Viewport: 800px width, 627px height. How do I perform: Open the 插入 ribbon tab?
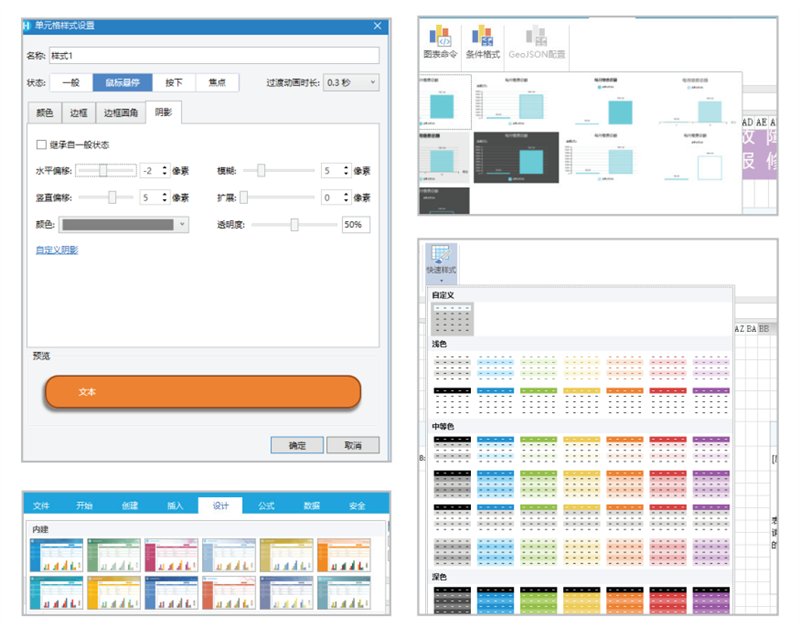(175, 506)
